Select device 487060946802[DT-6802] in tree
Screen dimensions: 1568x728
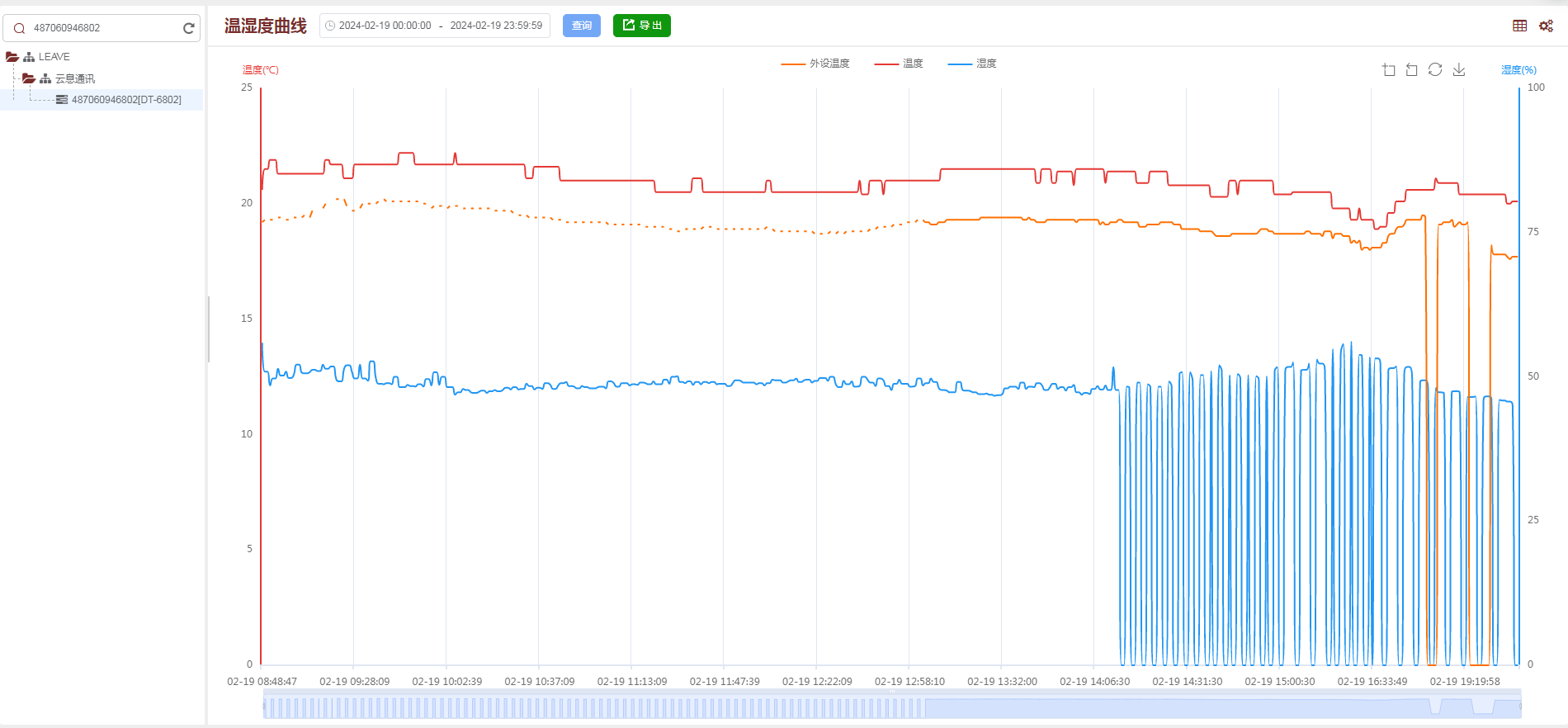point(125,100)
